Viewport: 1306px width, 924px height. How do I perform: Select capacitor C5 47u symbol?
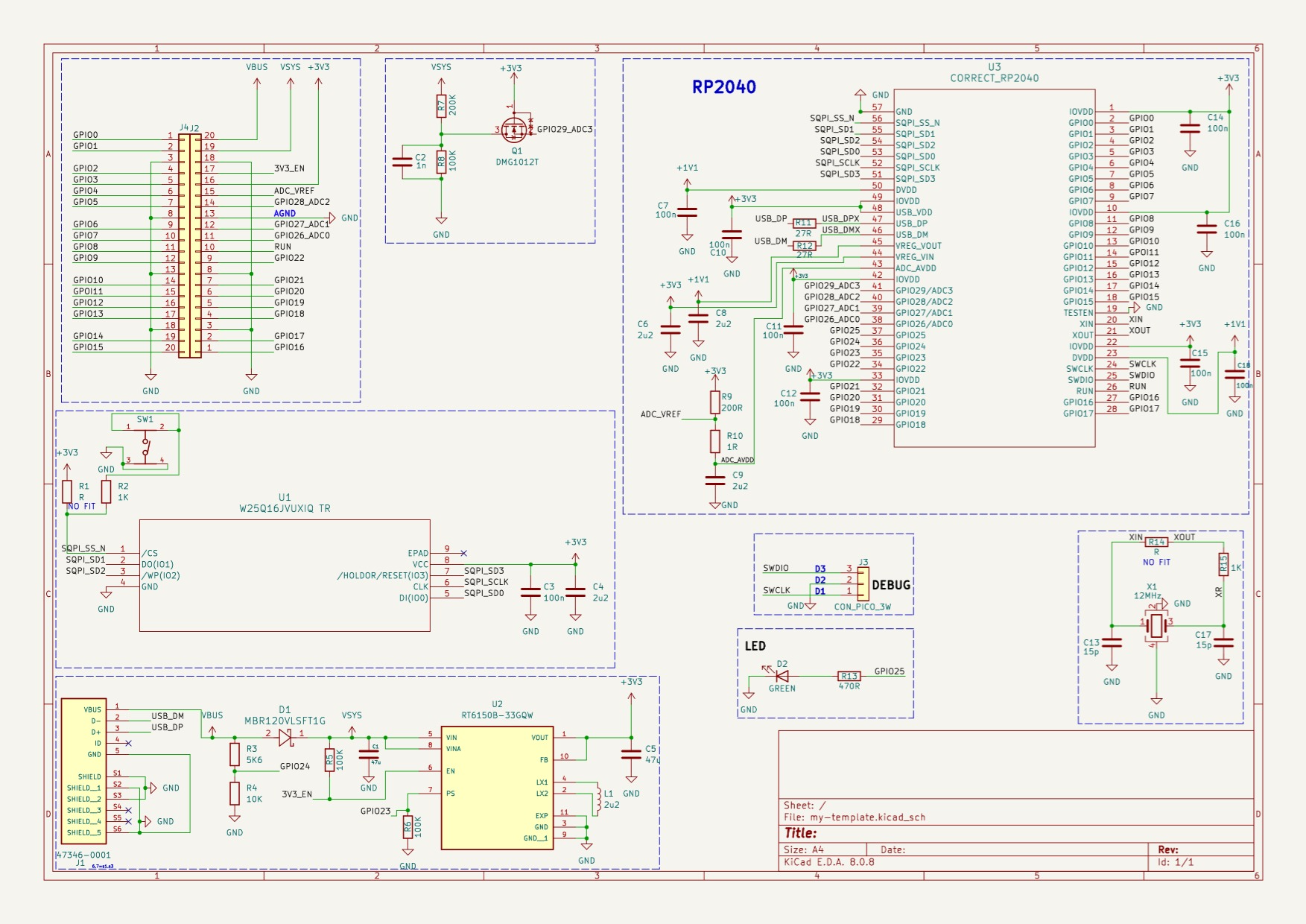tap(631, 754)
